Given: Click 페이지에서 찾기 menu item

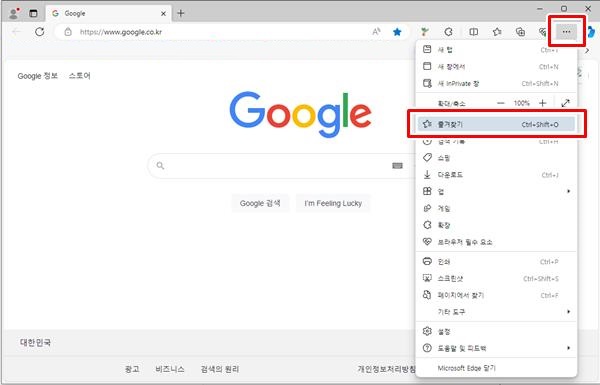Looking at the screenshot, I should click(x=496, y=295).
